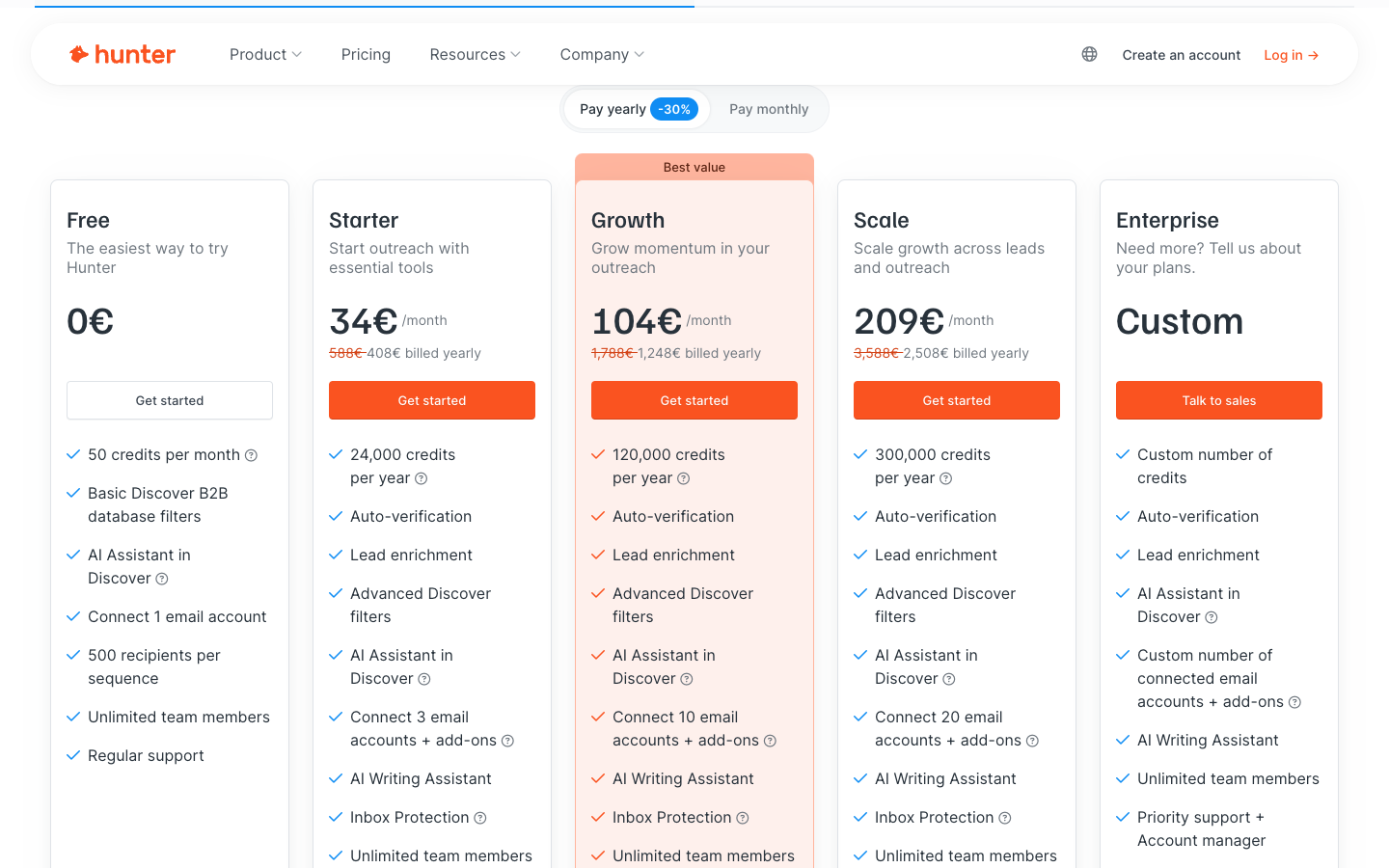Click help icon beside Starter Inbox Protection
This screenshot has width=1389, height=868.
pos(480,818)
